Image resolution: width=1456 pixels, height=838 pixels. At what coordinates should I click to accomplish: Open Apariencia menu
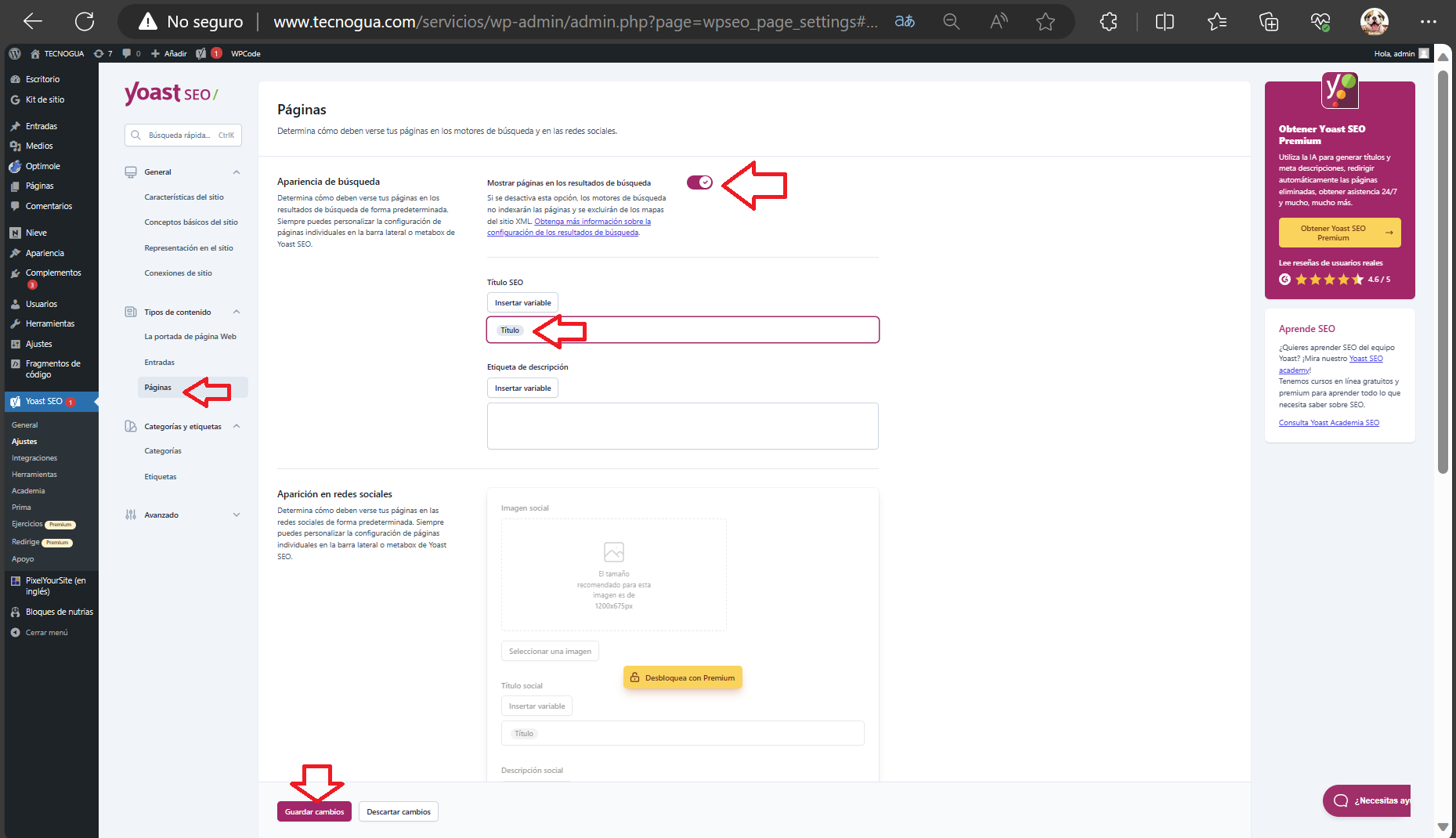[45, 253]
